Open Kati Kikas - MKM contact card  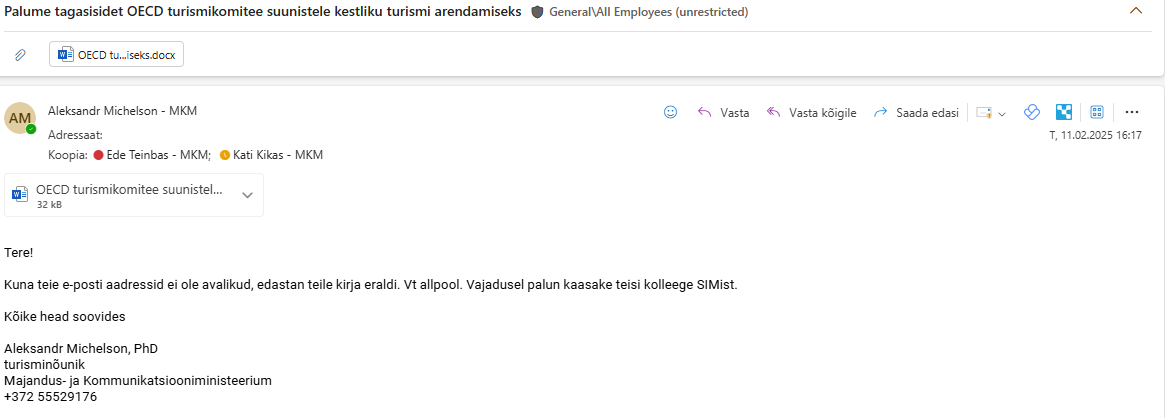278,155
